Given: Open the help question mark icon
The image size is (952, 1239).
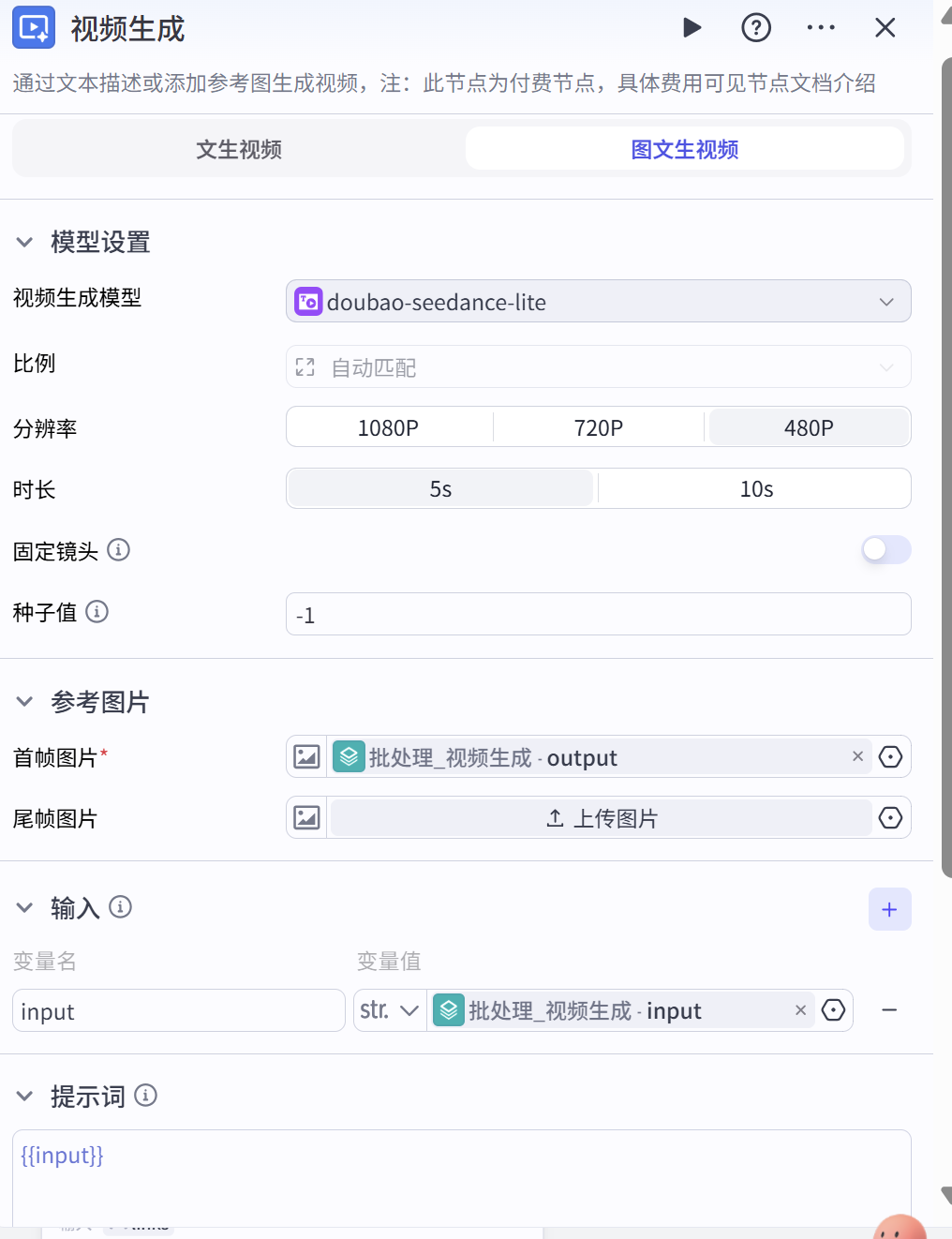Looking at the screenshot, I should [x=756, y=28].
